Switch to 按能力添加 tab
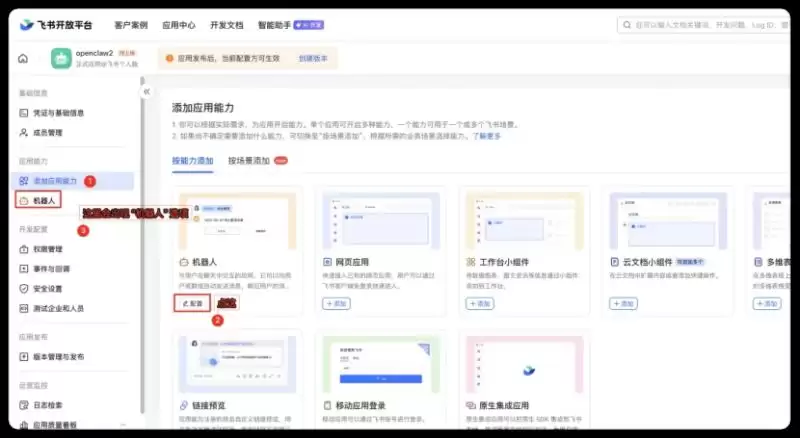800x438 pixels. (192, 161)
